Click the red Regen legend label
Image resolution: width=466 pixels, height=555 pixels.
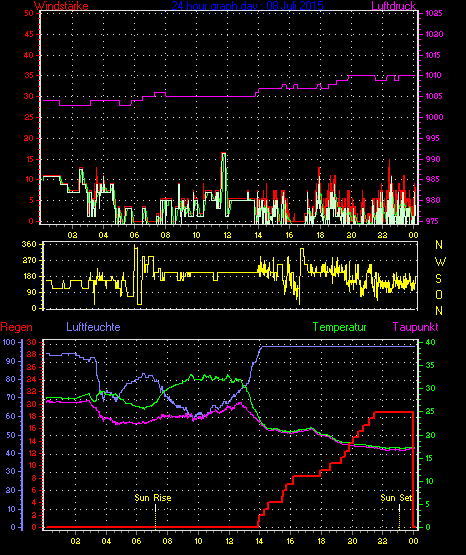pyautogui.click(x=16, y=327)
